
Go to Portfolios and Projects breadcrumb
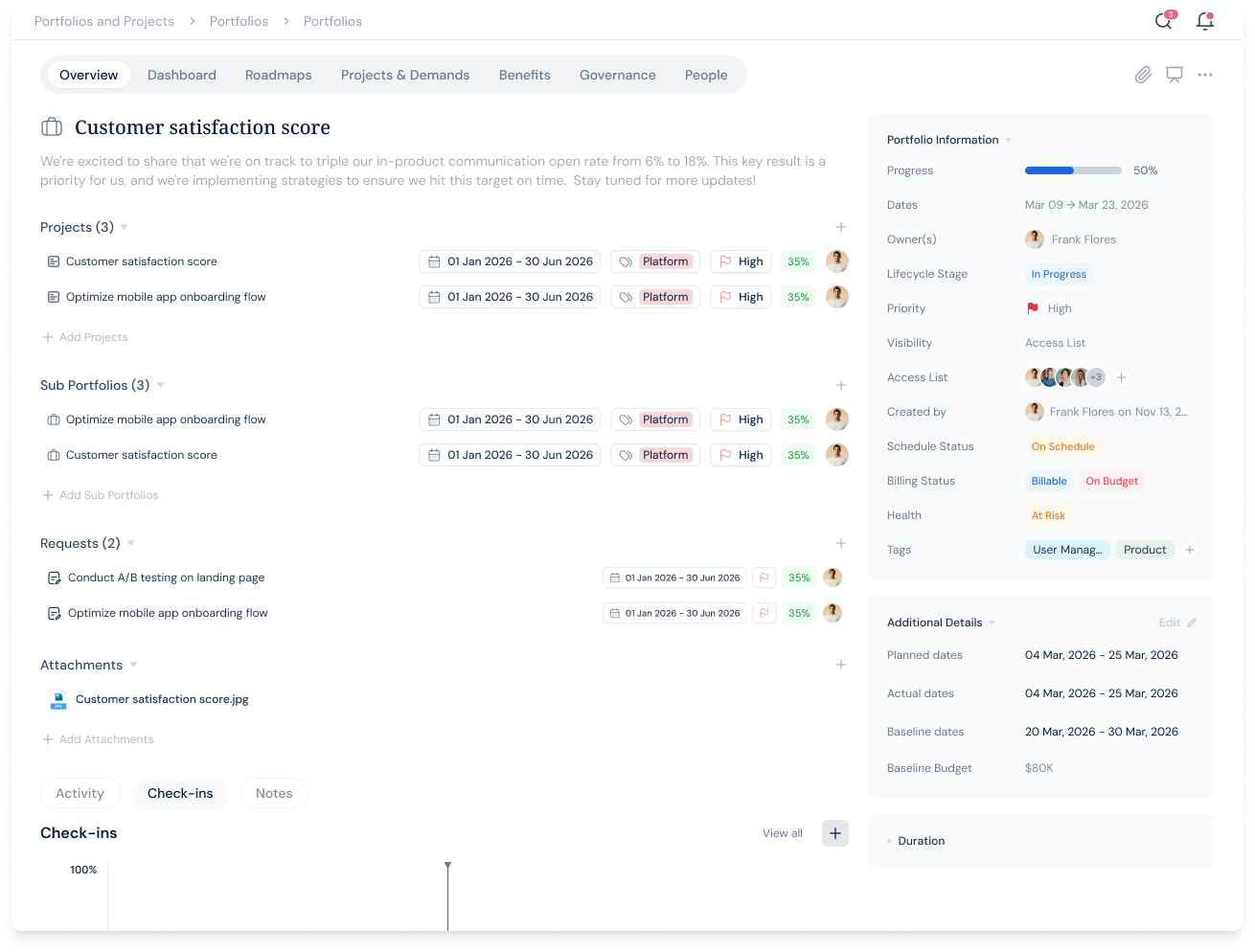pos(104,21)
